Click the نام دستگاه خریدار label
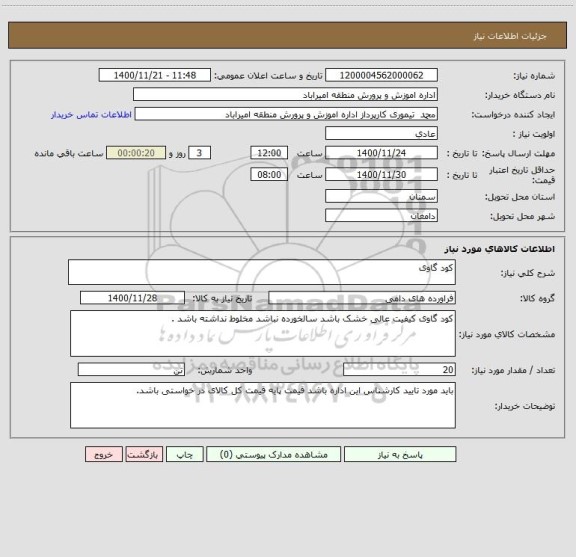 click(520, 95)
